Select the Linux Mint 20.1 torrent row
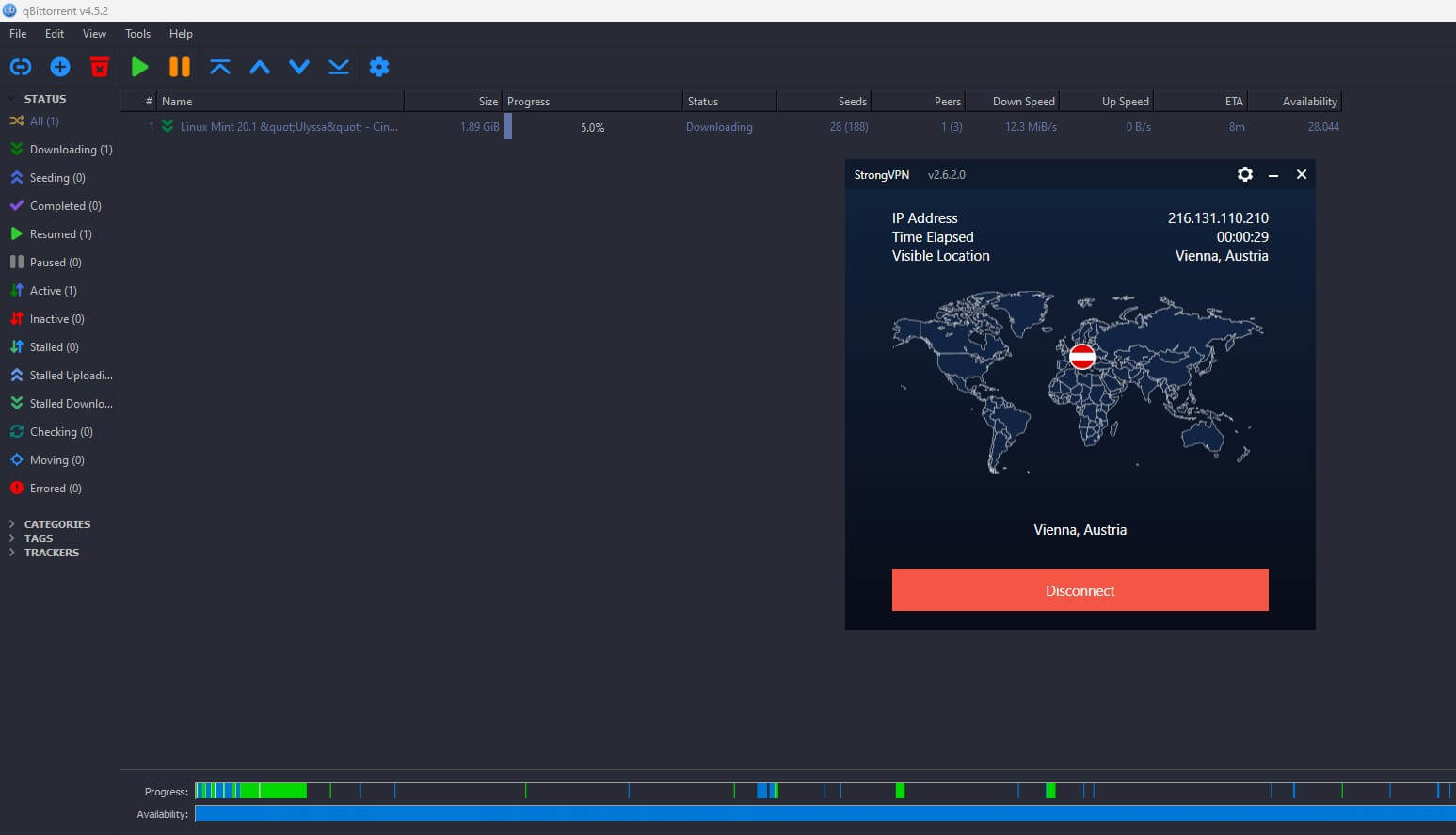Screen dimensions: 1456x835 (x=730, y=127)
